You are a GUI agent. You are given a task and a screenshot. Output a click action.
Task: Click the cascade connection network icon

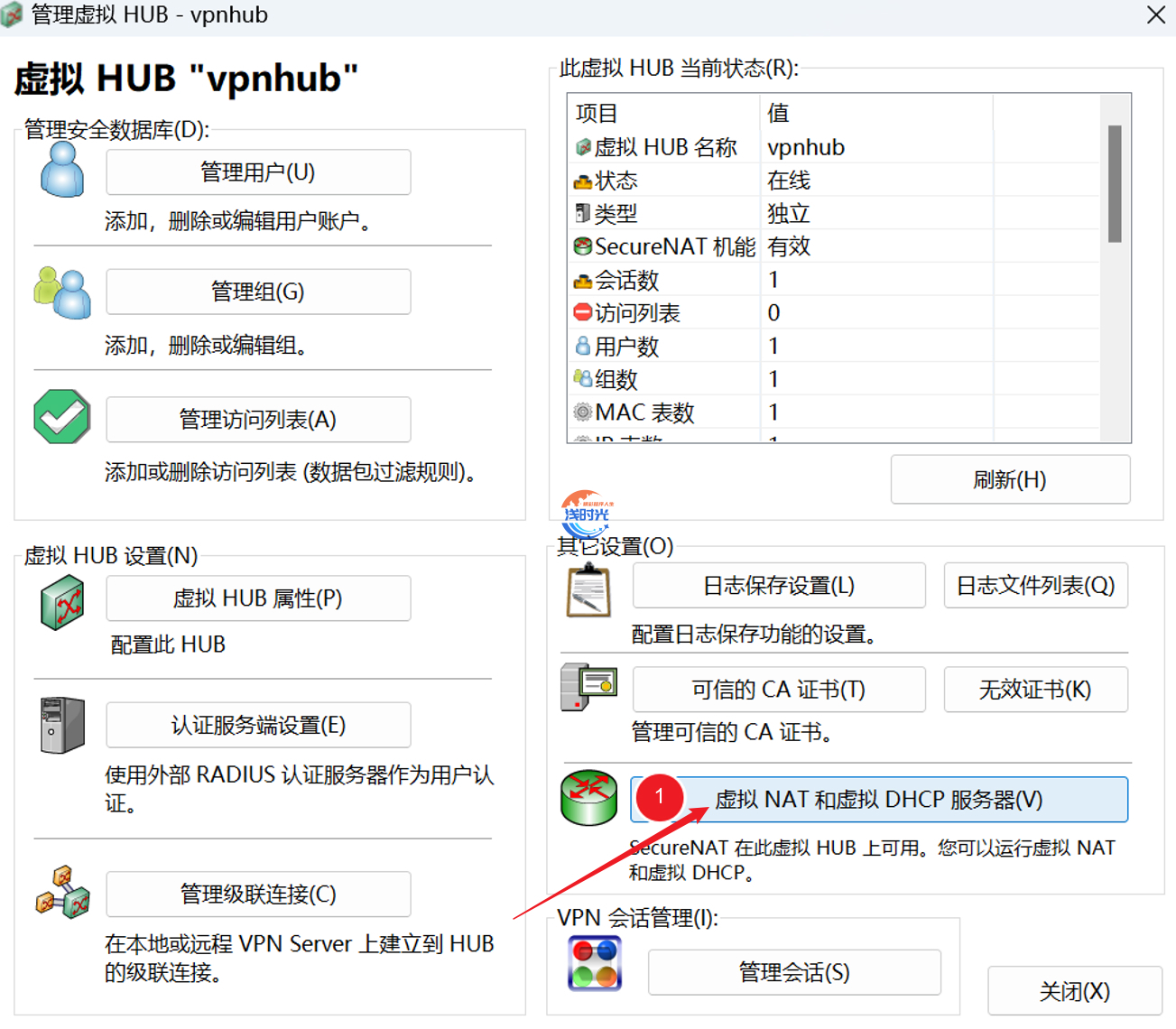pos(62,893)
